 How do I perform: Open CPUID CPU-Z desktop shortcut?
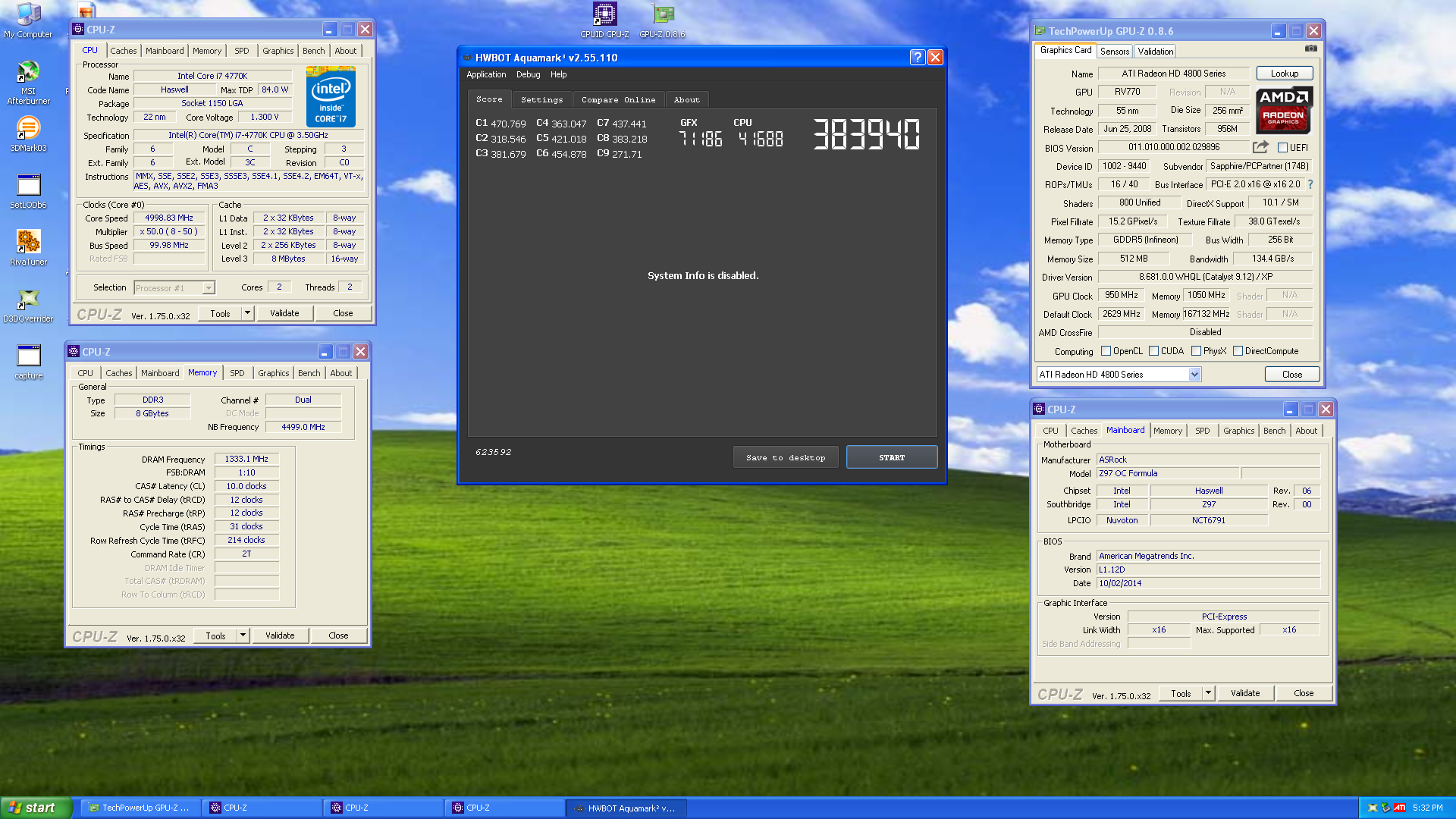click(x=604, y=20)
